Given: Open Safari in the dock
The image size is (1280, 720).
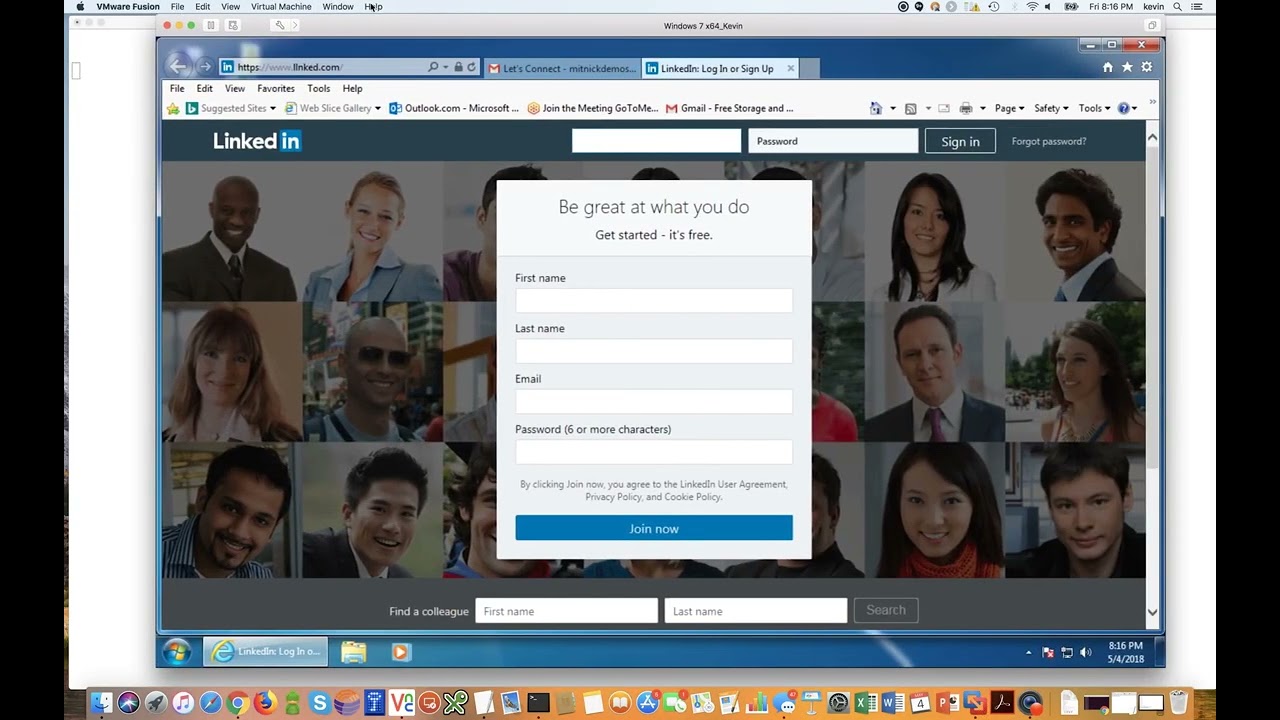Looking at the screenshot, I should [x=210, y=703].
